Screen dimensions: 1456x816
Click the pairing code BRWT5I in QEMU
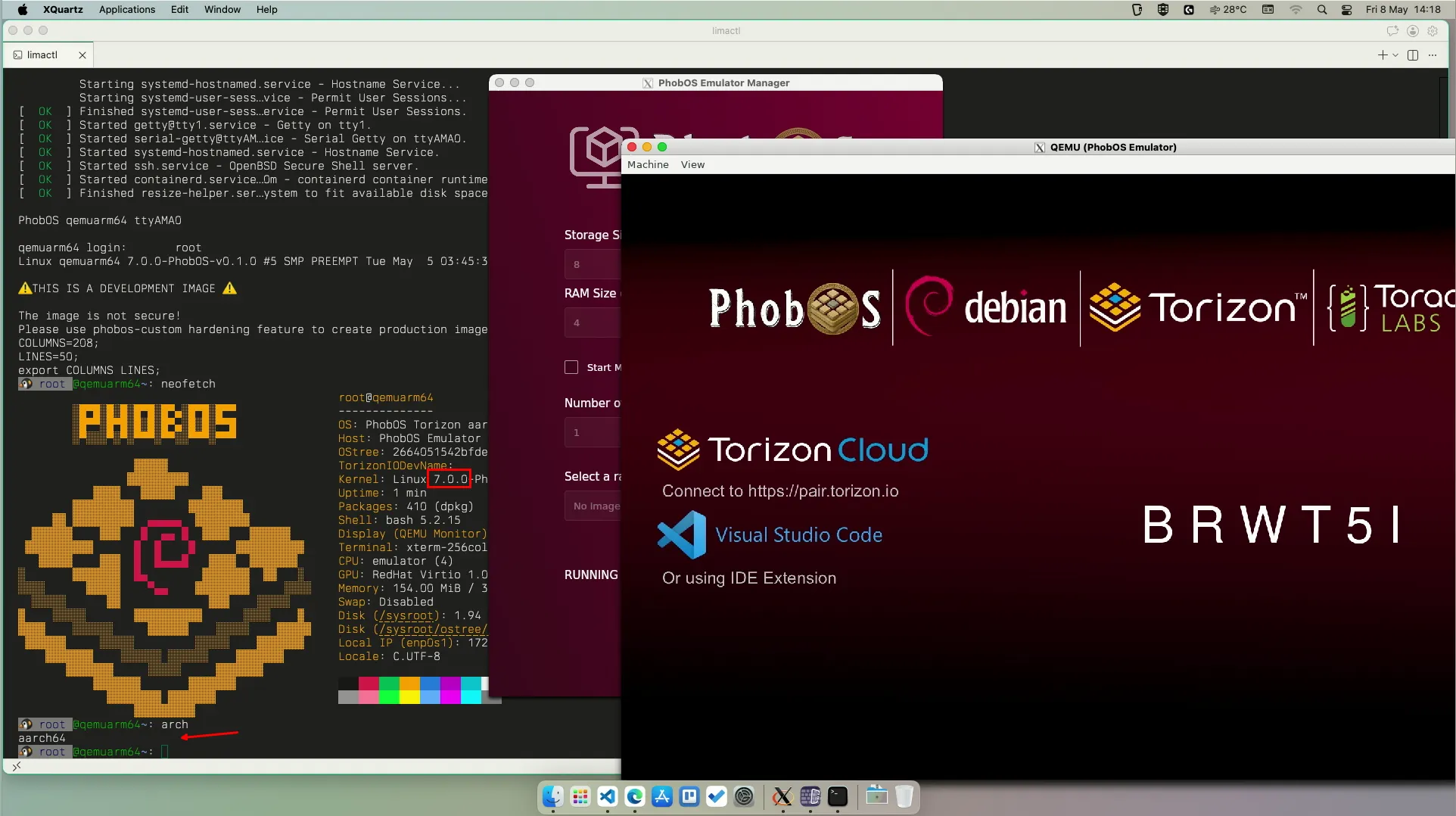point(1273,525)
